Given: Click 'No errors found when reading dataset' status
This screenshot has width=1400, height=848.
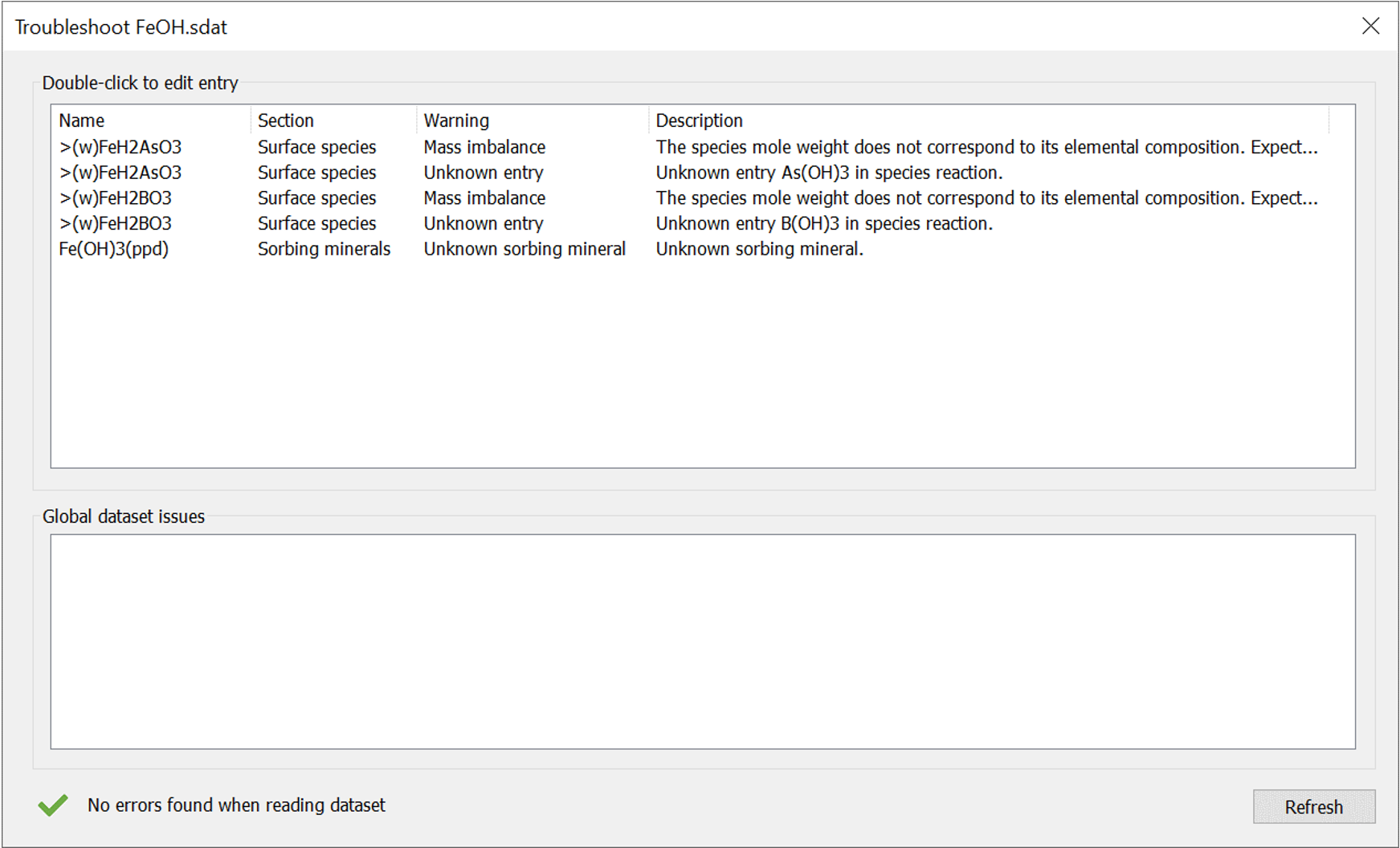Looking at the screenshot, I should (236, 805).
